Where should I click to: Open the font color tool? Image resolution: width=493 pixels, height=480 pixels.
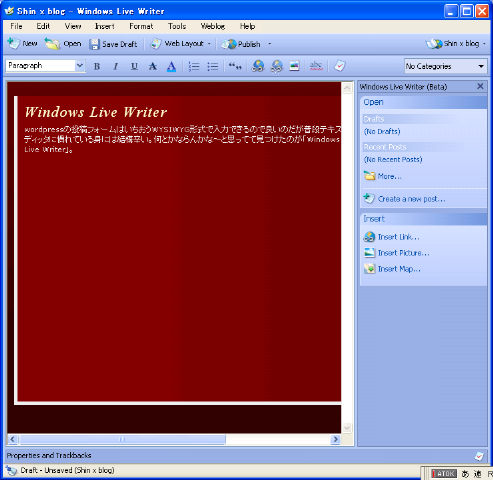(171, 66)
